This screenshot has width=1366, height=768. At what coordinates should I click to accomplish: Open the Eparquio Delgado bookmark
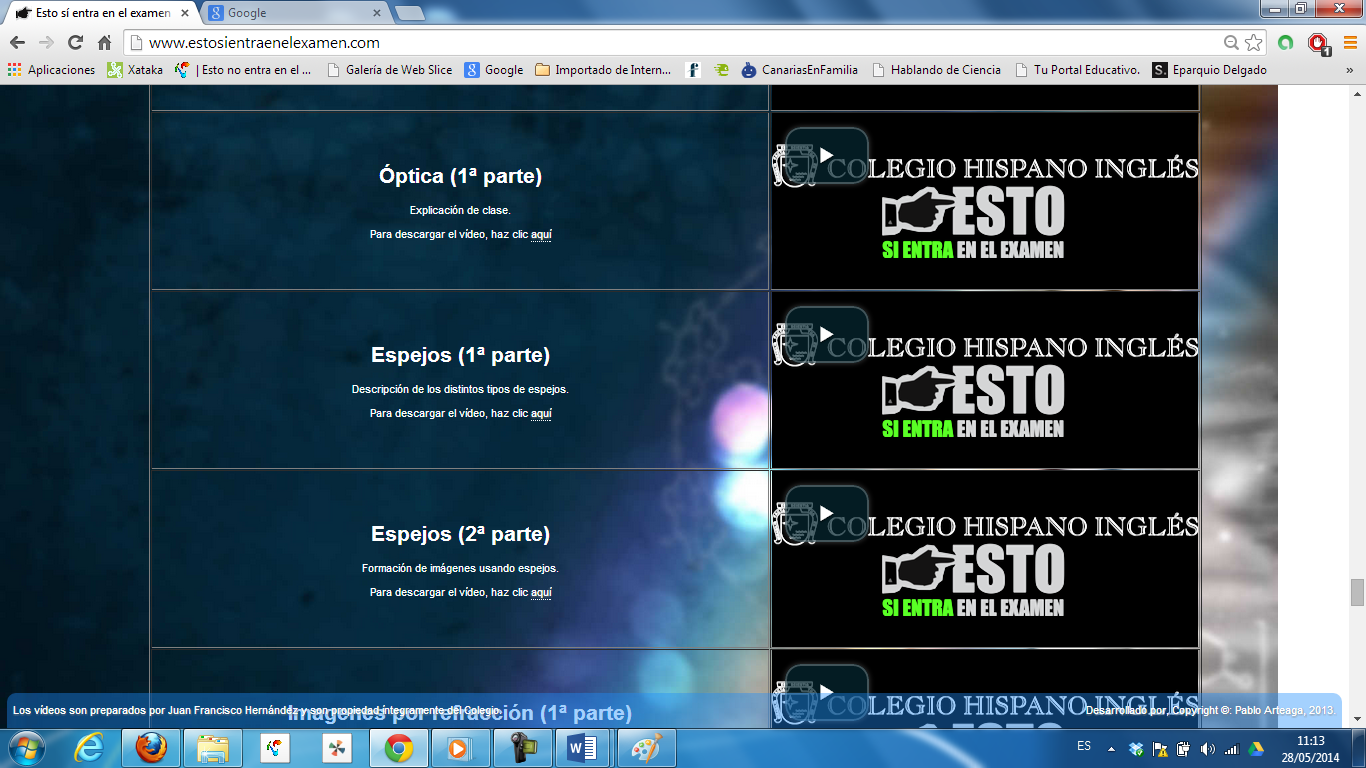pyautogui.click(x=1209, y=70)
